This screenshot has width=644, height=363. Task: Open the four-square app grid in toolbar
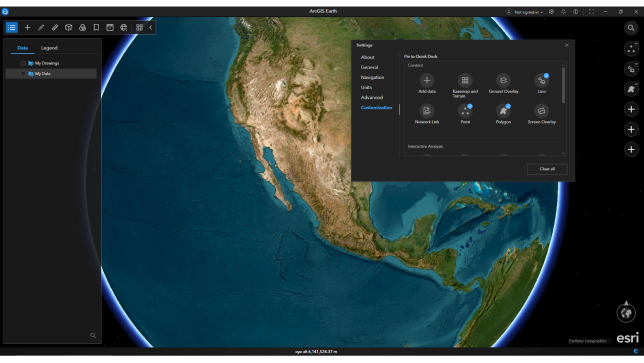(x=140, y=28)
